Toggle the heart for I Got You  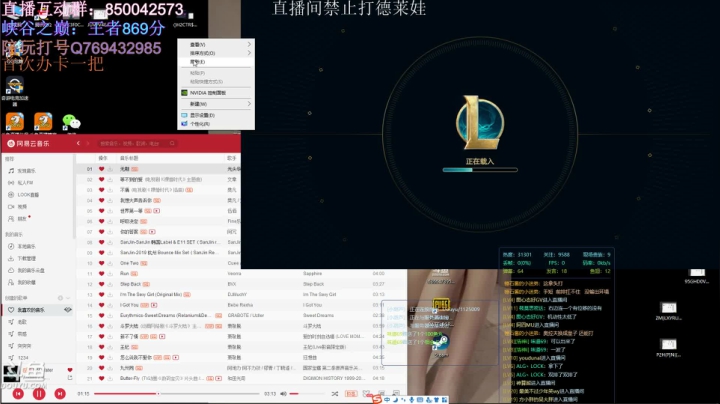tap(101, 305)
